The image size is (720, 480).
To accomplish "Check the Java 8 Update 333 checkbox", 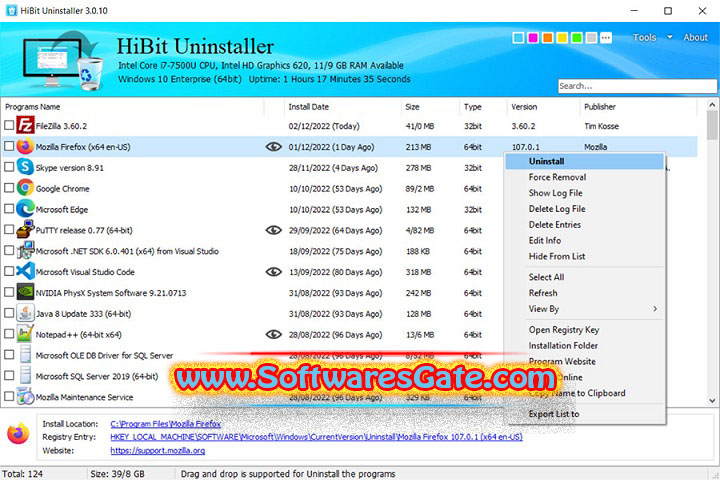I will pos(9,313).
